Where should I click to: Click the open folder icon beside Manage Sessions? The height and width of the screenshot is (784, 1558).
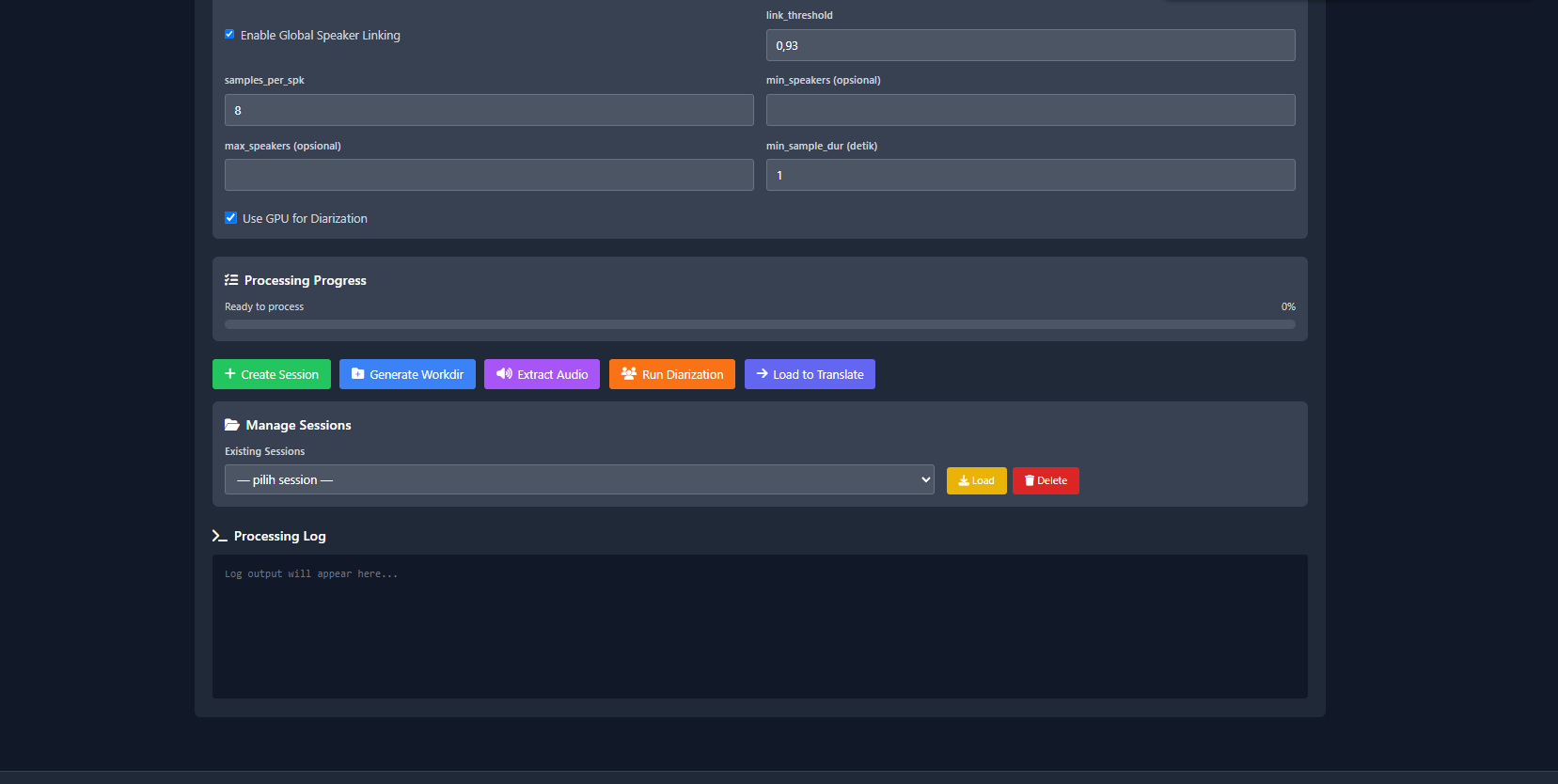pos(232,425)
